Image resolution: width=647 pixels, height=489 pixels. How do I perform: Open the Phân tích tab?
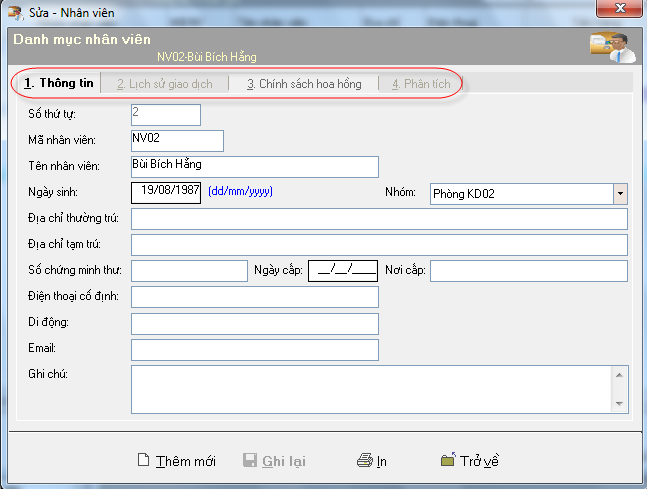[x=420, y=84]
